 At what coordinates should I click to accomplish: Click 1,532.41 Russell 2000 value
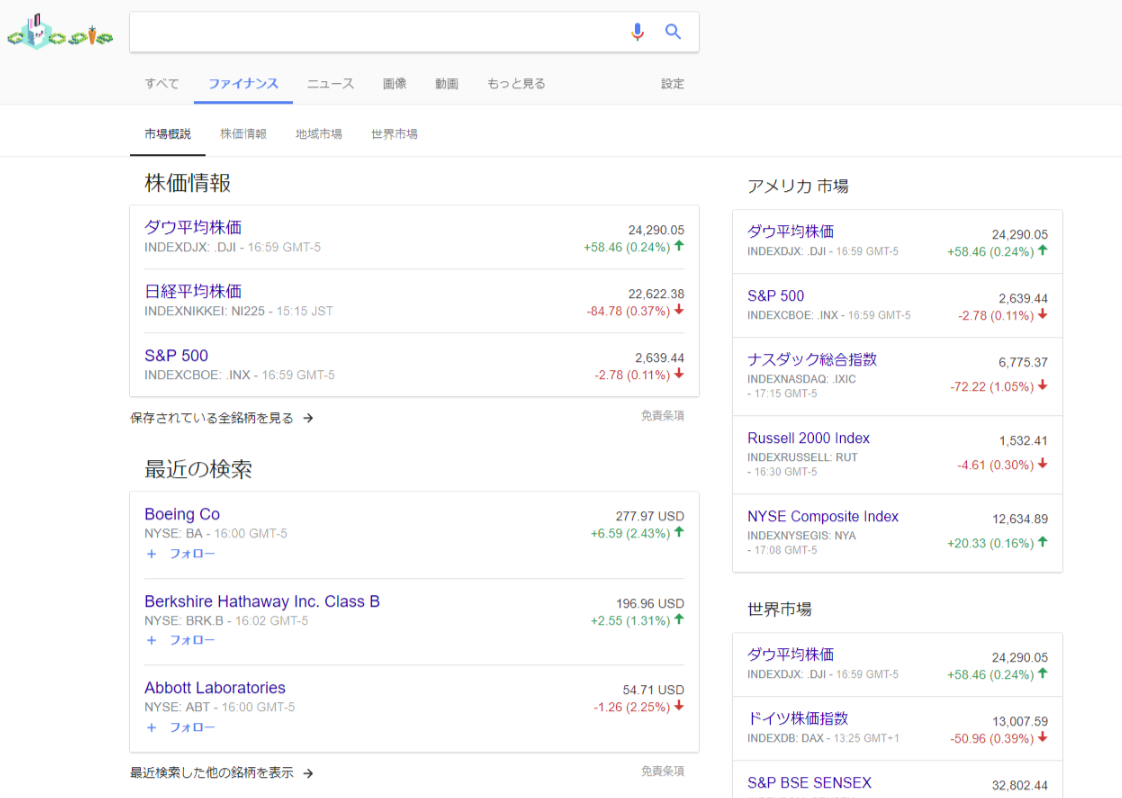click(1023, 441)
